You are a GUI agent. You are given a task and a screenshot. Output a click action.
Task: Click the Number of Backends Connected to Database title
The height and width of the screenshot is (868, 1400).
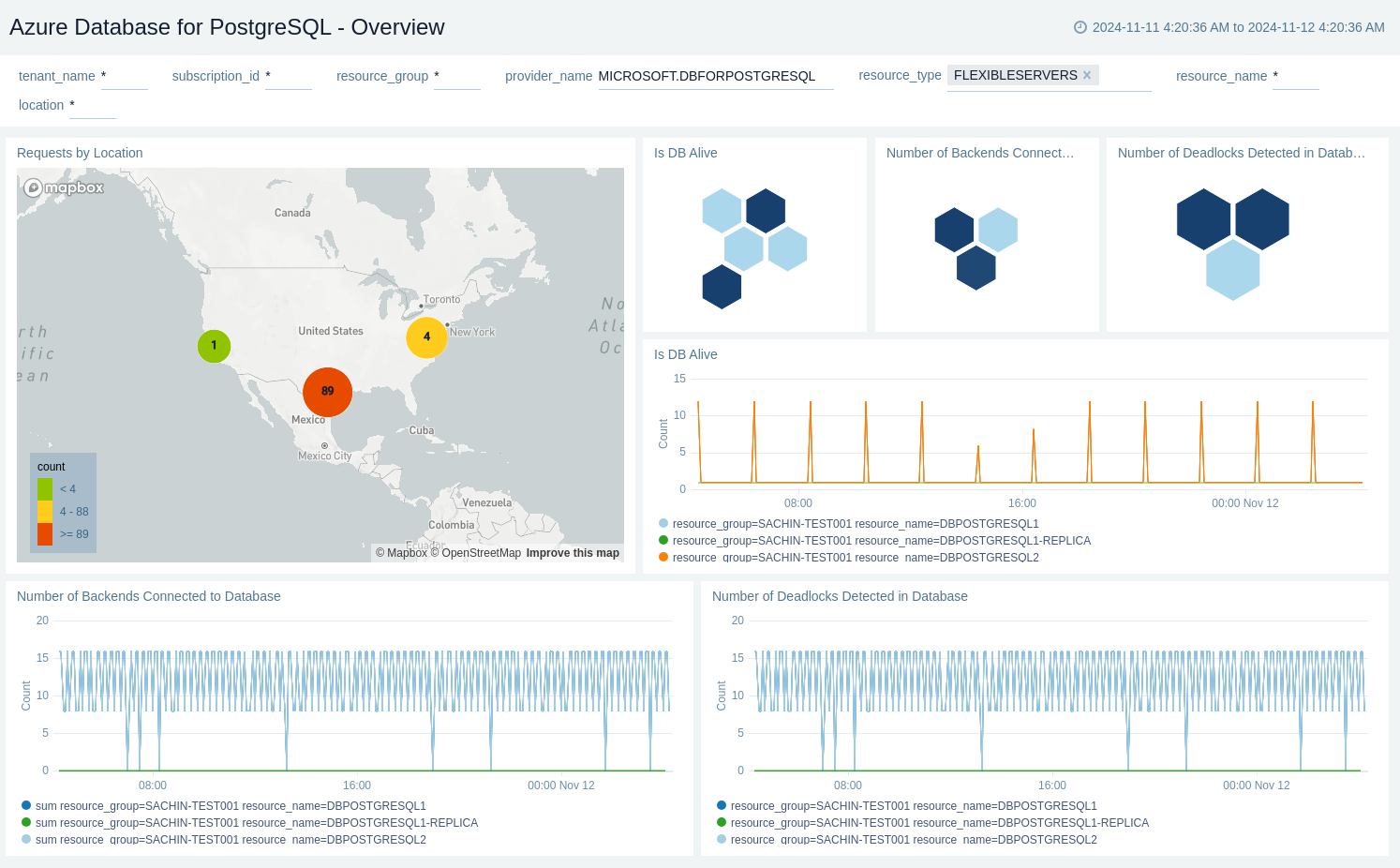pyautogui.click(x=149, y=596)
